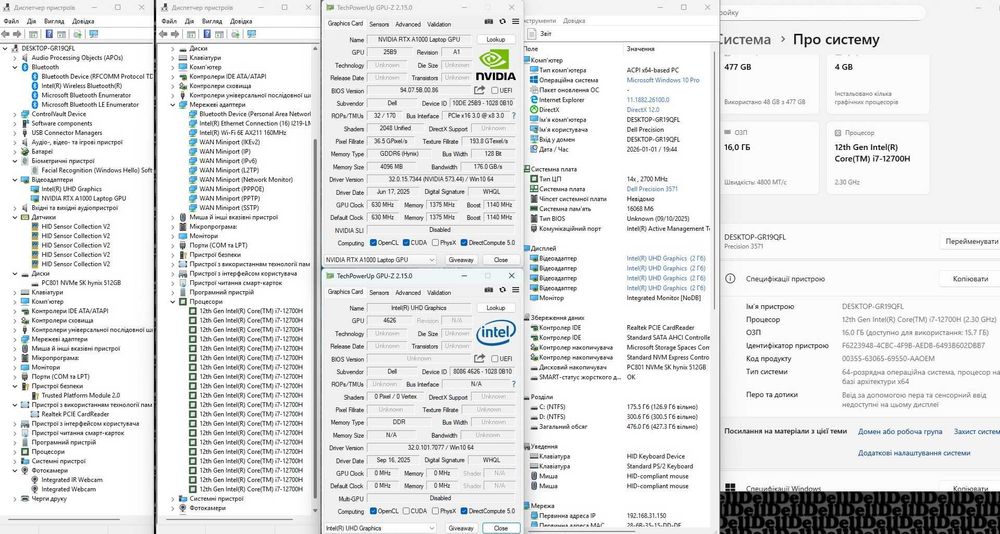1000x534 pixels.
Task: Click Dell Precision 3571 motherboard value link
Action: coord(652,189)
